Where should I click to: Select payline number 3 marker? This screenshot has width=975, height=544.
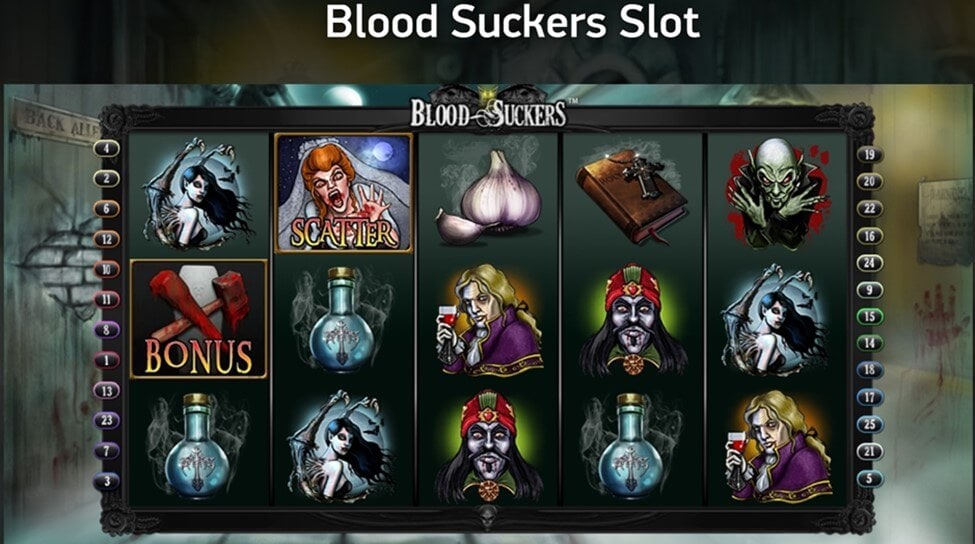point(106,481)
